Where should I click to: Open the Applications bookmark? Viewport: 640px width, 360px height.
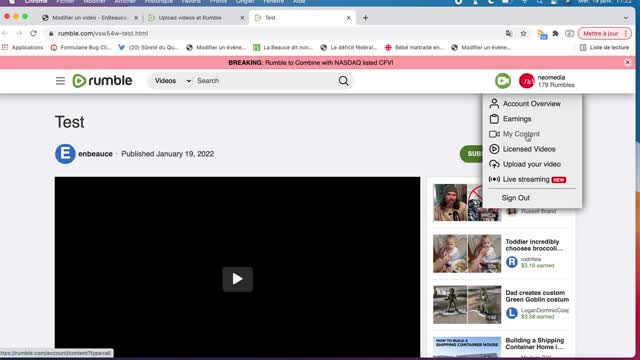click(x=22, y=48)
